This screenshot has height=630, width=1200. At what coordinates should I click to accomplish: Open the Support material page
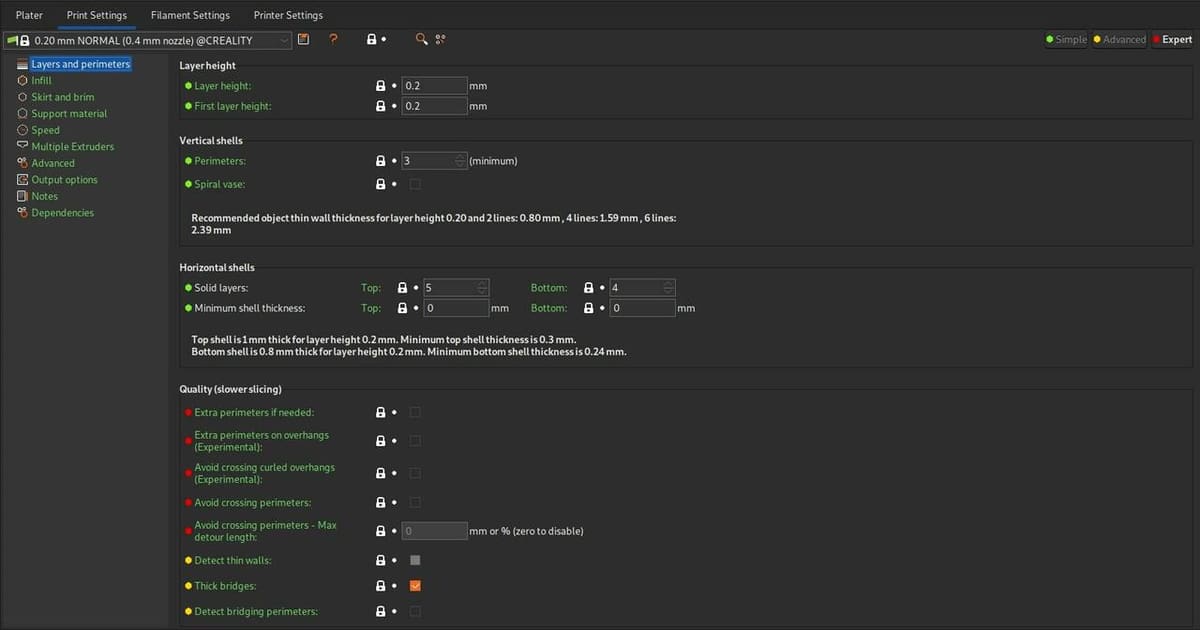[68, 114]
